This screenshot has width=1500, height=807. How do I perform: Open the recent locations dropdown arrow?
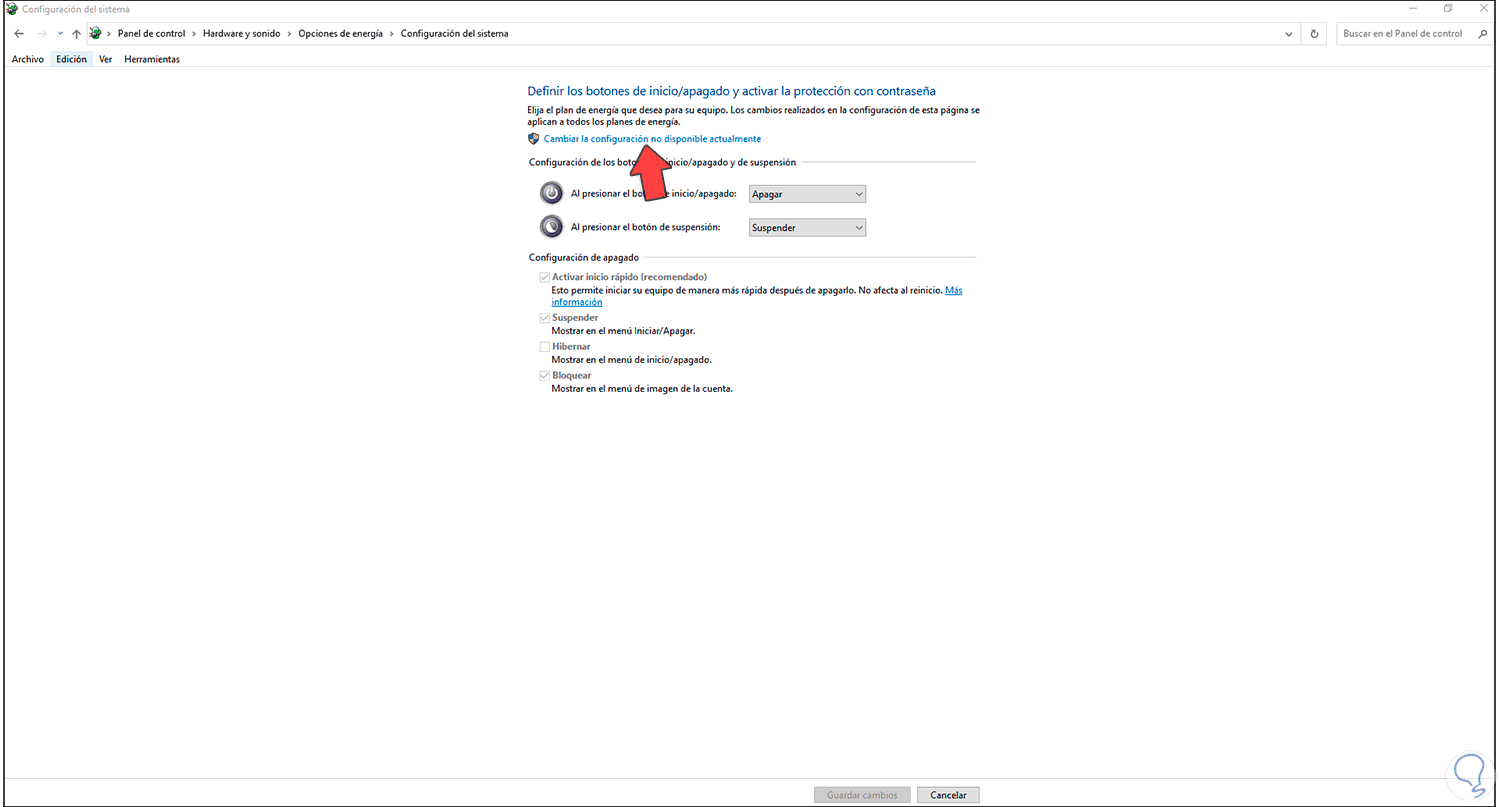[60, 33]
